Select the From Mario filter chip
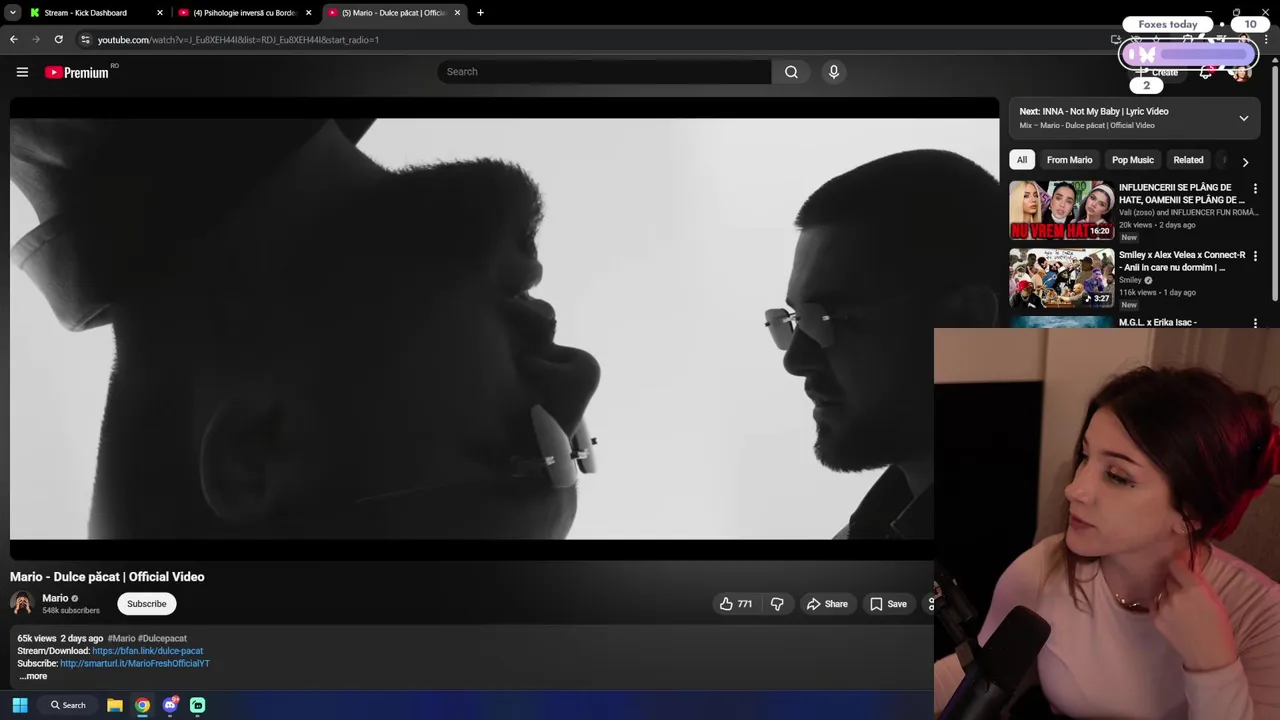The width and height of the screenshot is (1280, 720). (x=1069, y=160)
